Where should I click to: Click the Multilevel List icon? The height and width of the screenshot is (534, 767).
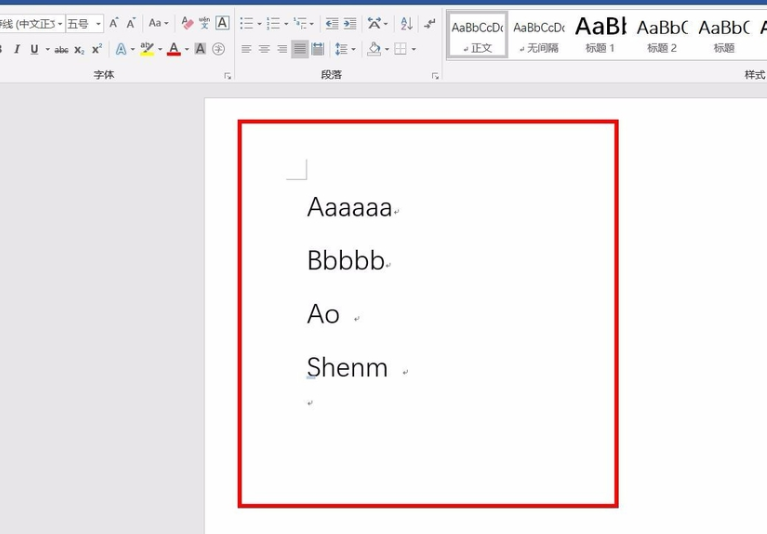(x=299, y=23)
